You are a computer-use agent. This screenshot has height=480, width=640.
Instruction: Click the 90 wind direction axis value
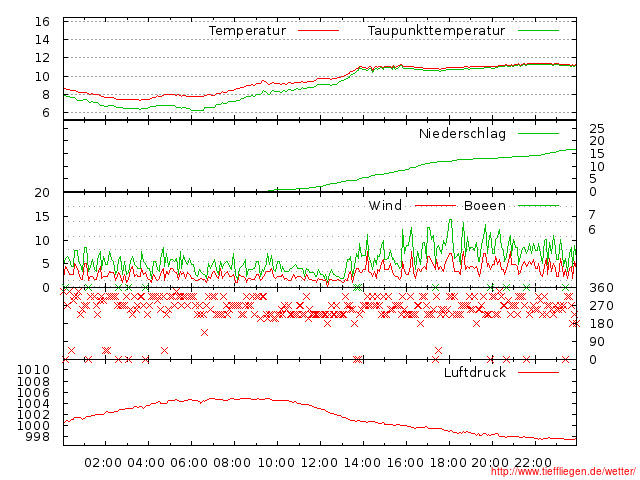tap(596, 342)
